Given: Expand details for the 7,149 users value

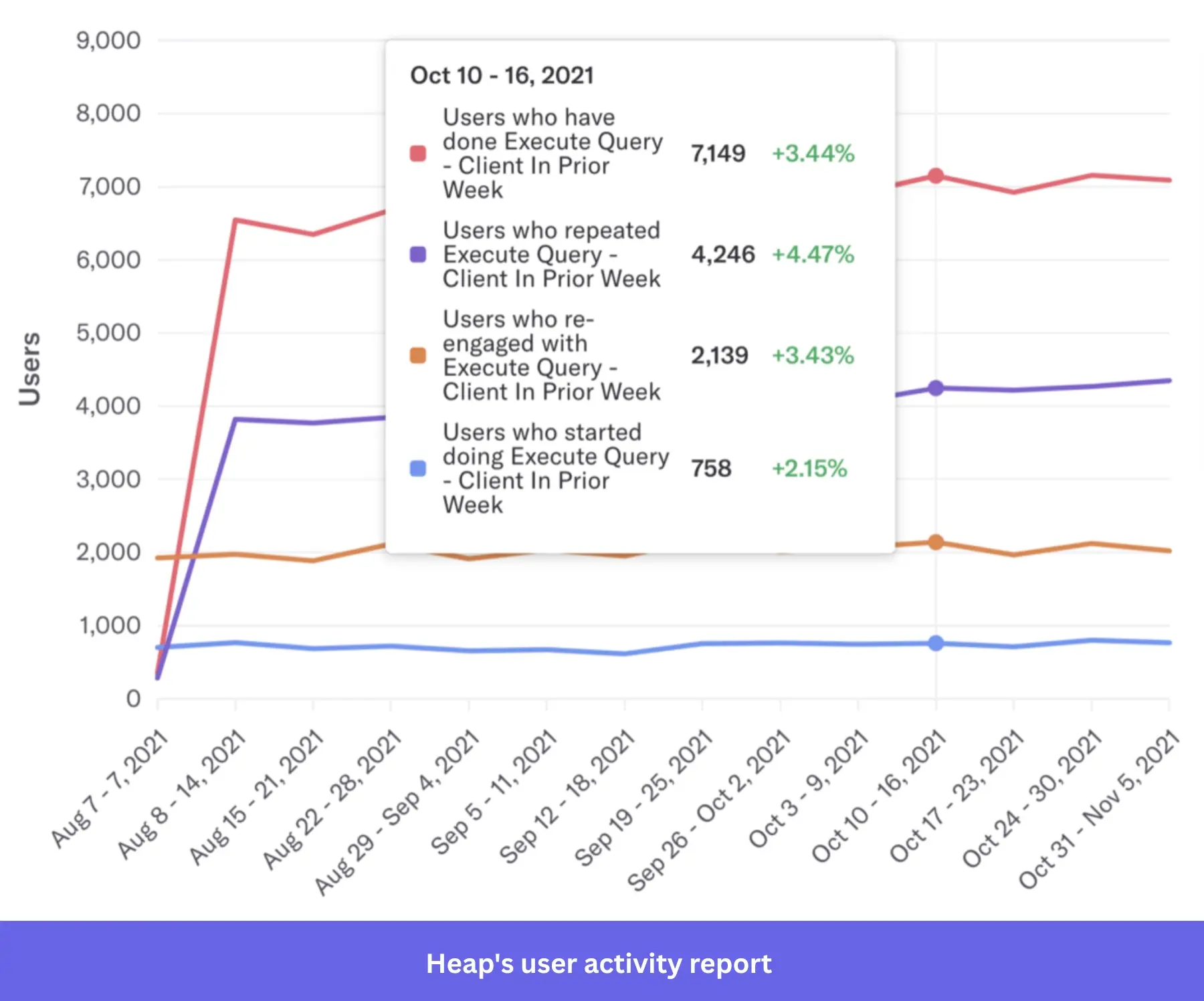Looking at the screenshot, I should [718, 153].
